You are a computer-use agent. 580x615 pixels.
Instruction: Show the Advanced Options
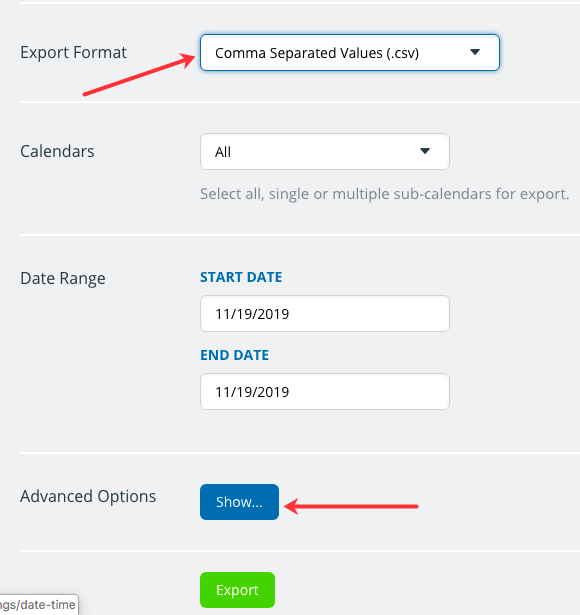(x=239, y=502)
